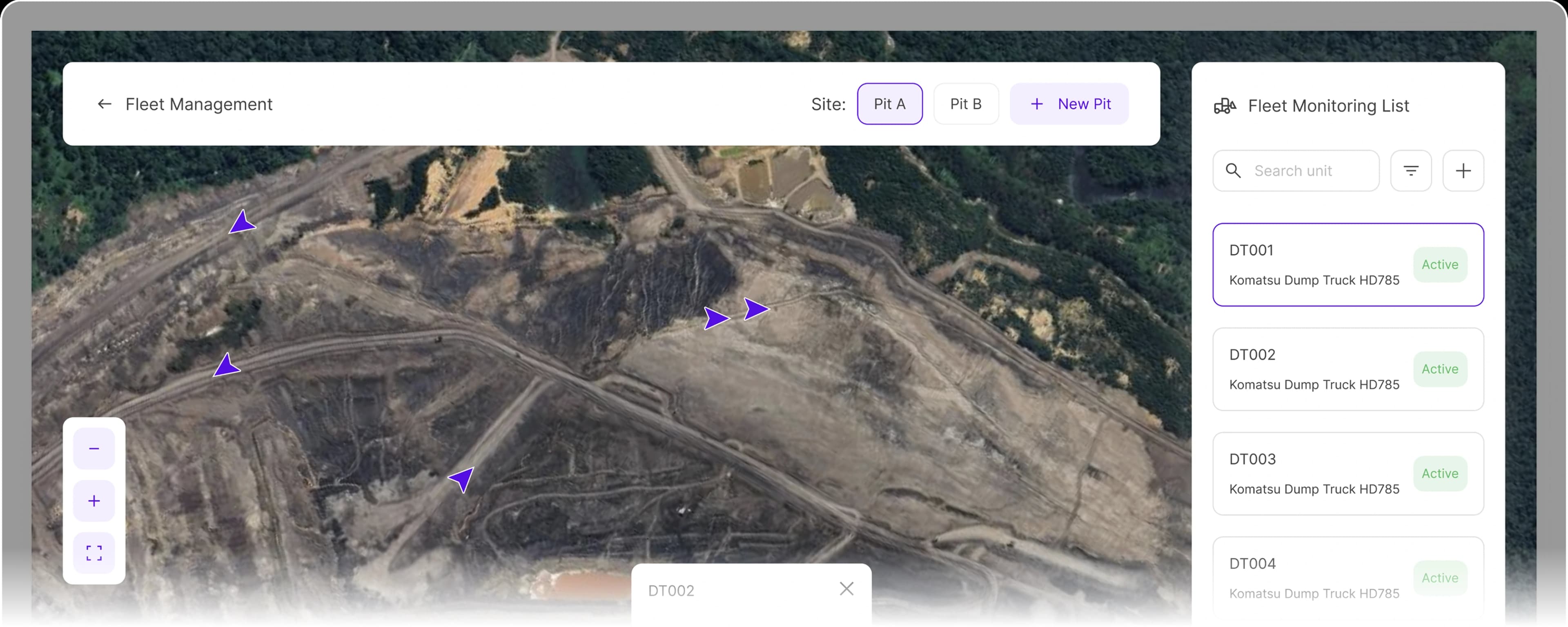This screenshot has width=1568, height=627.
Task: Select the bottom truck marker on the diagonal road
Action: pos(462,479)
